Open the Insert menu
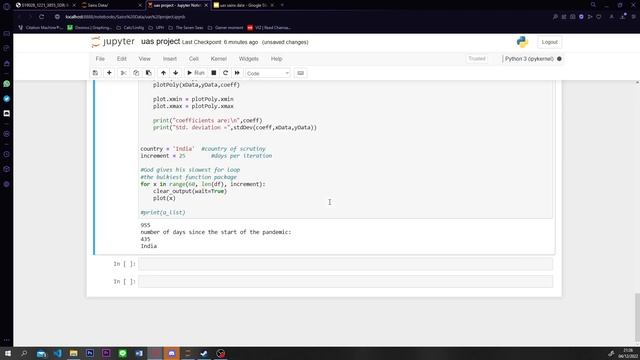This screenshot has height=360, width=640. [x=170, y=59]
